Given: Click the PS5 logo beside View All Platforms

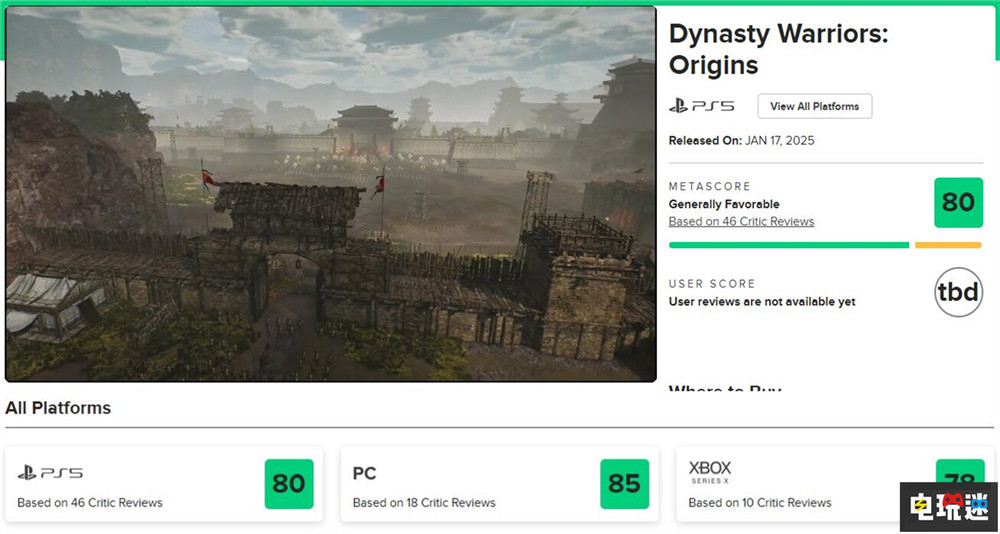Looking at the screenshot, I should [x=701, y=106].
